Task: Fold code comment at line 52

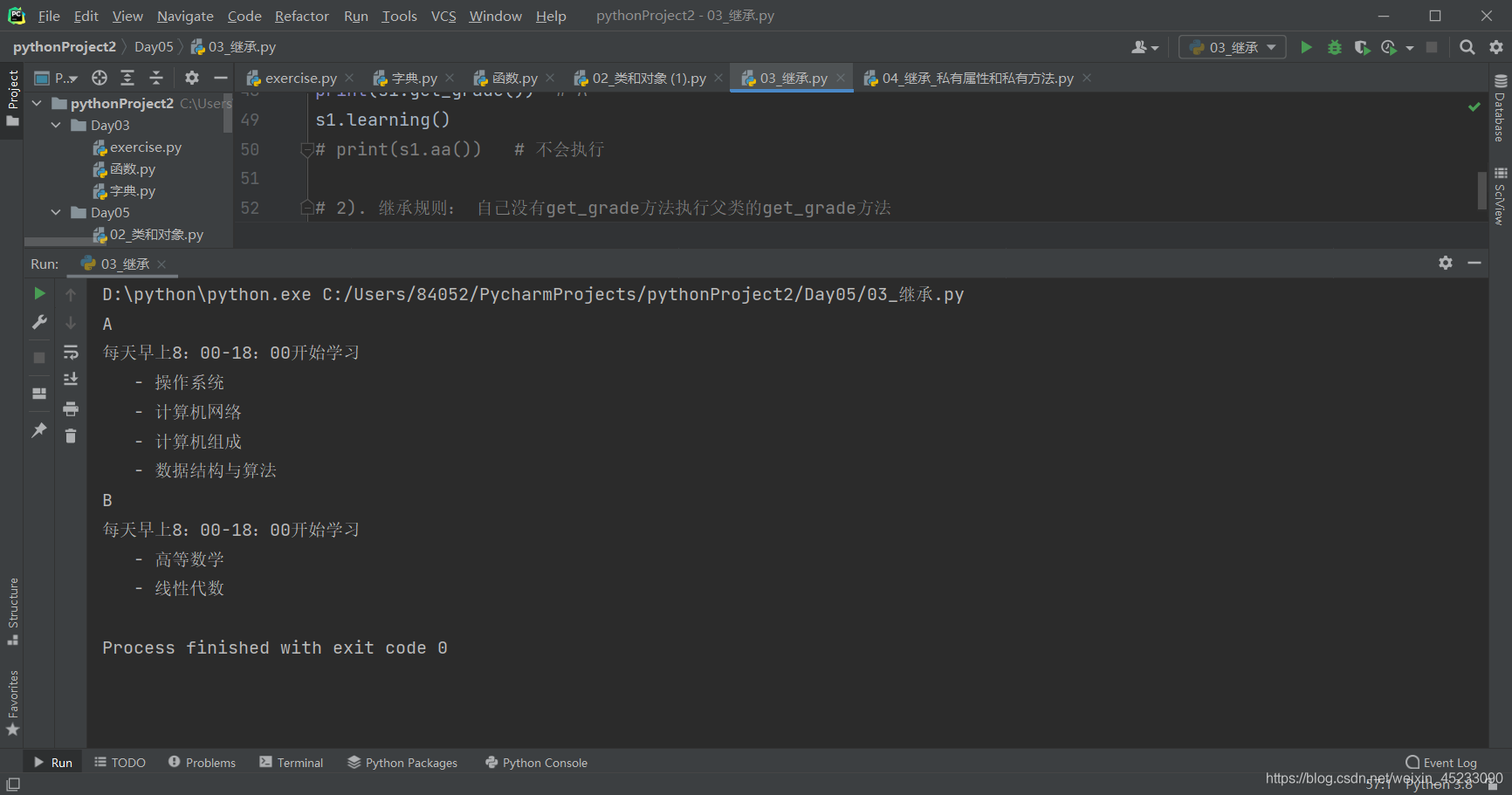Action: [306, 208]
